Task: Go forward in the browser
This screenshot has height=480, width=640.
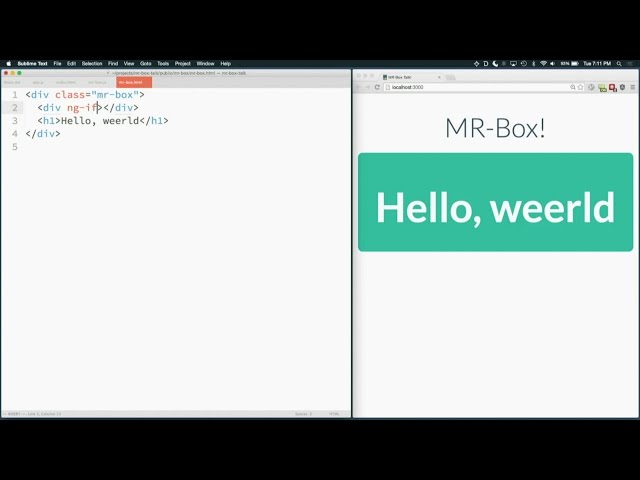Action: 368,87
